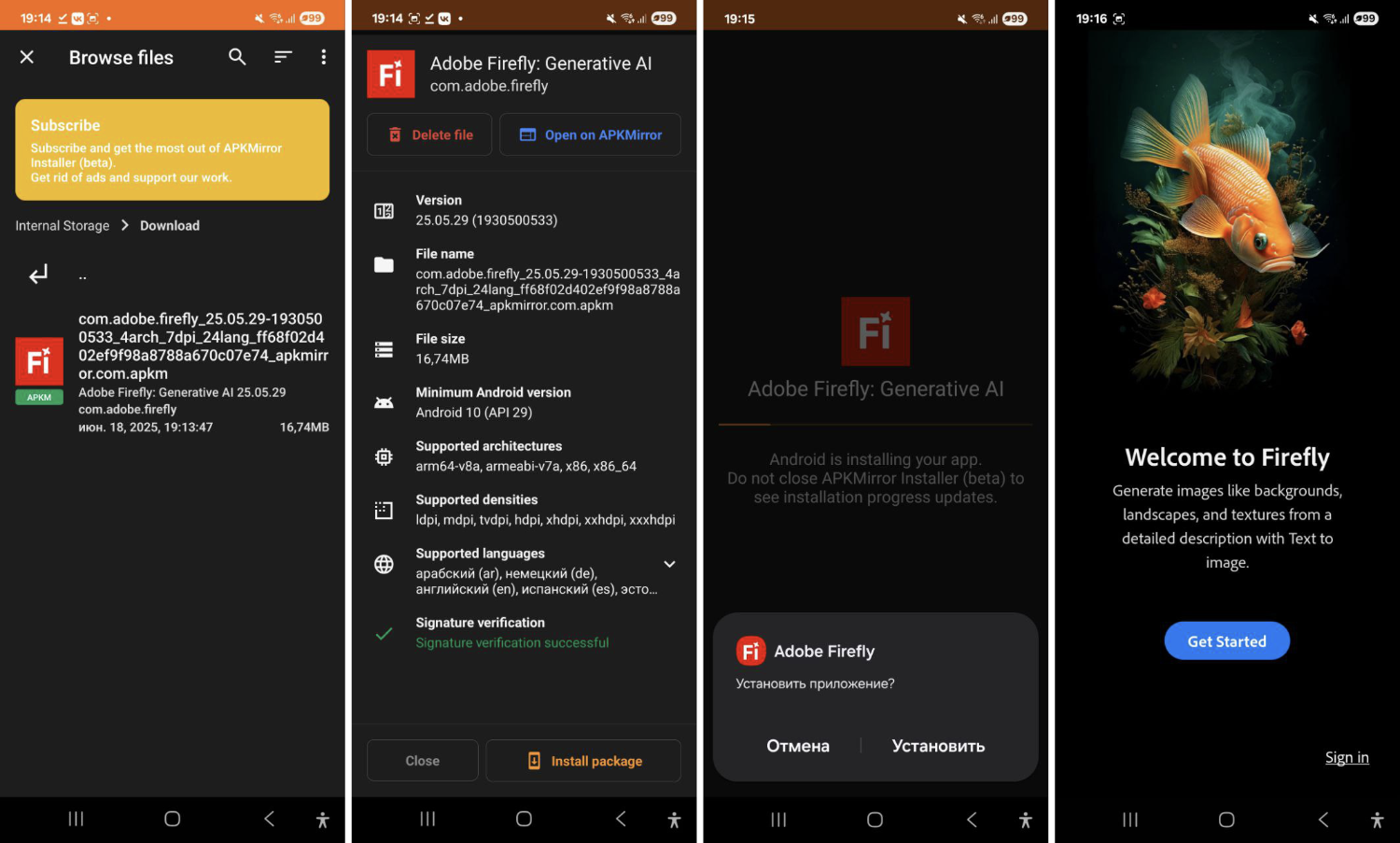
Task: Tap the yellow Subscribe banner
Action: [x=173, y=149]
